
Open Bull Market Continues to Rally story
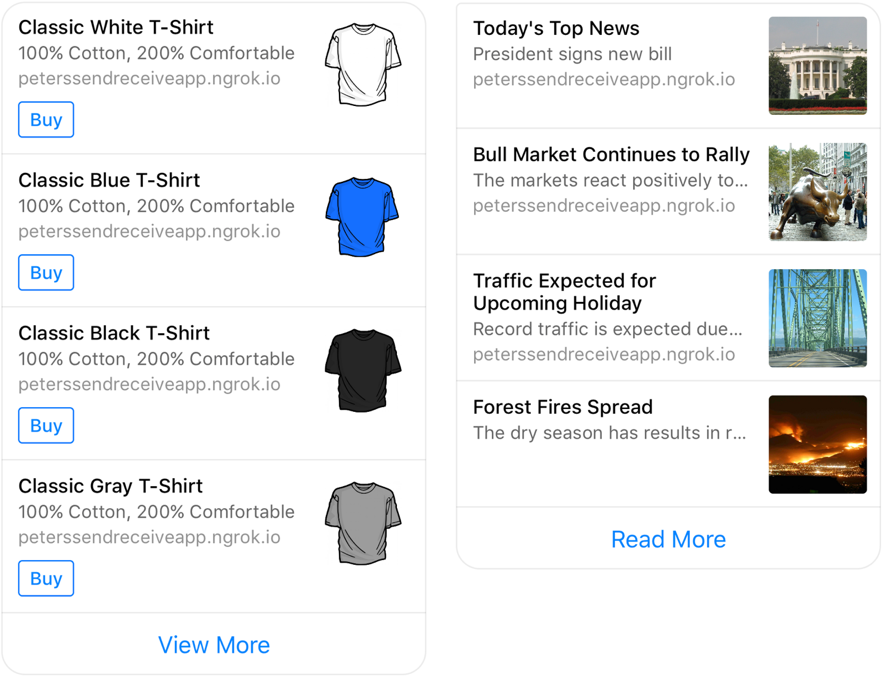click(611, 154)
